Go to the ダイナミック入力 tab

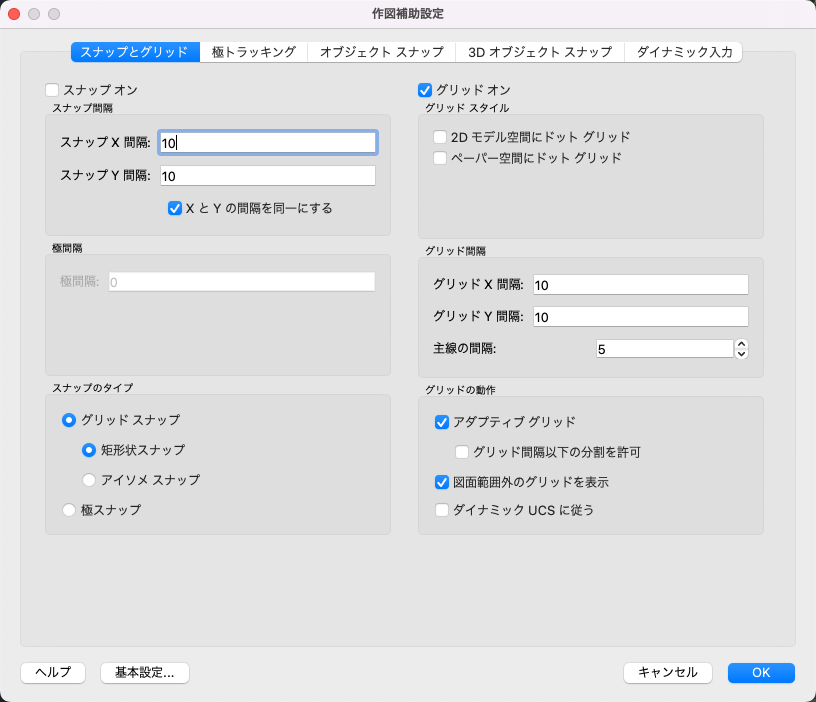(x=684, y=52)
